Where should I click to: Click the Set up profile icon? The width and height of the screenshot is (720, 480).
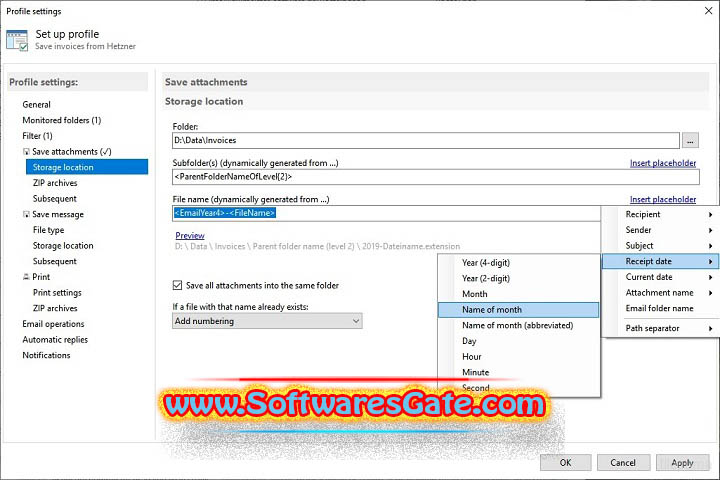coord(17,40)
